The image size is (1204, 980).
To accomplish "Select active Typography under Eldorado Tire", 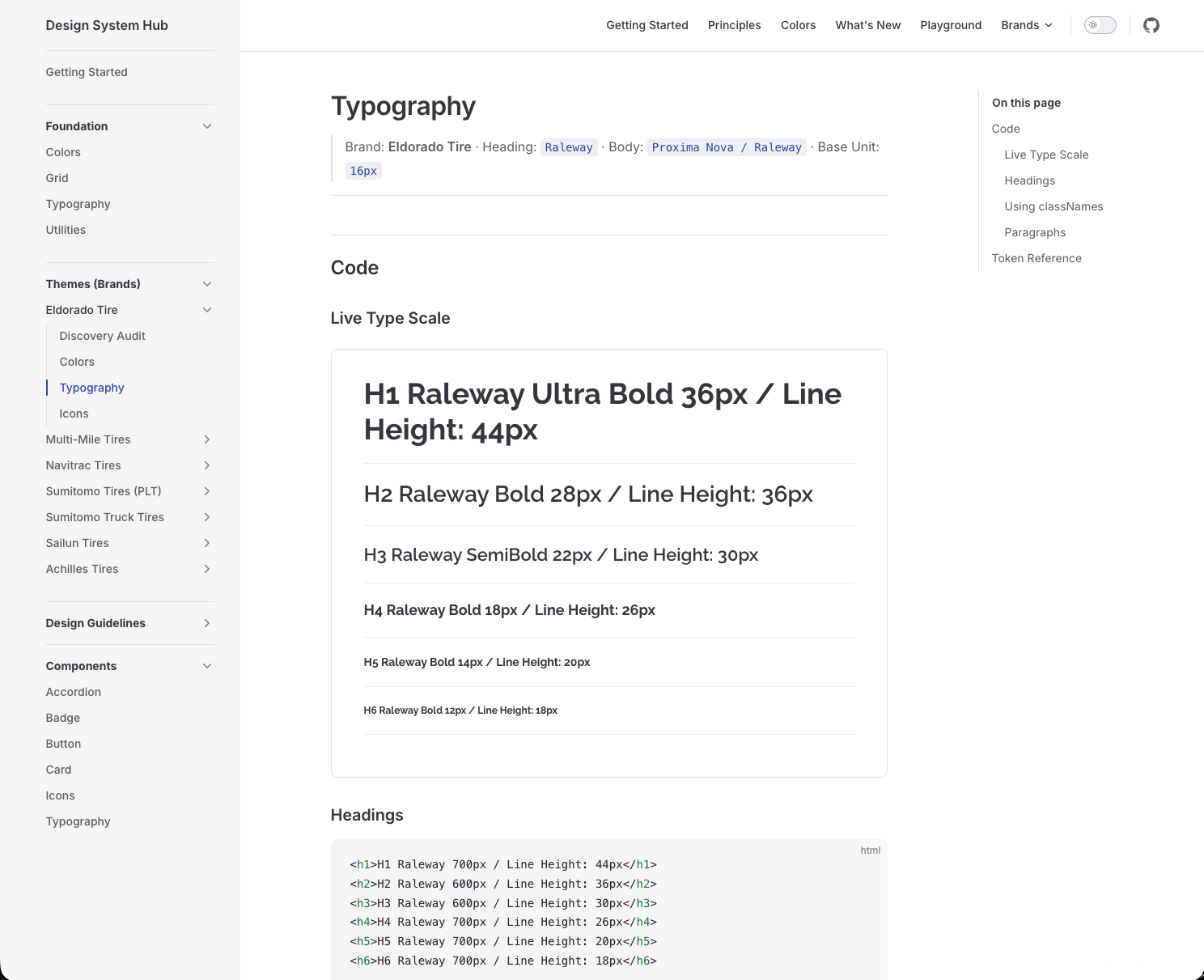I will [92, 388].
